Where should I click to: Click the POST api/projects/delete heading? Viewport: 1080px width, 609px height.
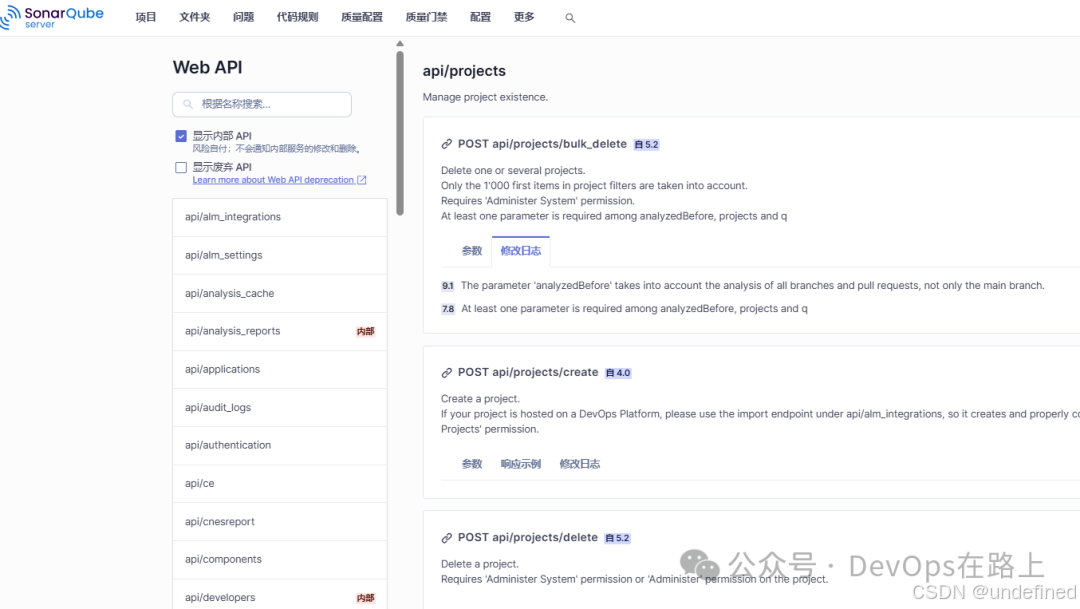pos(528,537)
